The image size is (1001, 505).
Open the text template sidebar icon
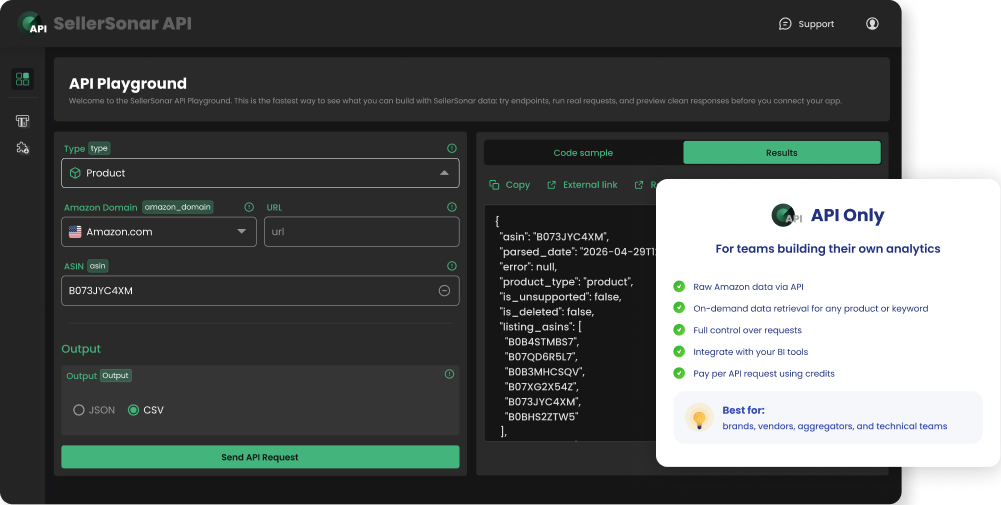(22, 121)
